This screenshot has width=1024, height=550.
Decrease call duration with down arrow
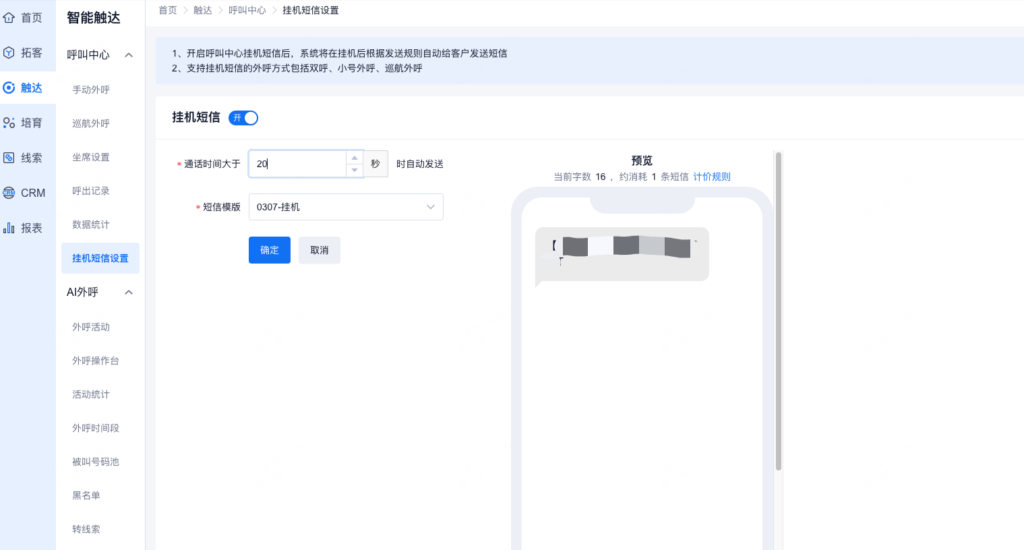pos(353,170)
